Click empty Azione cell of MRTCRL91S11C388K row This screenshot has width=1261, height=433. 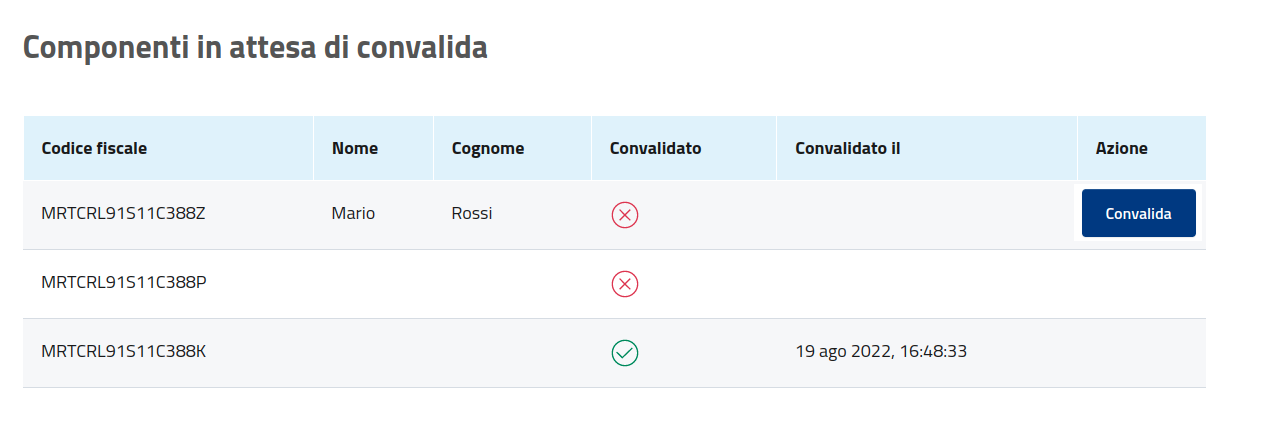point(1141,352)
